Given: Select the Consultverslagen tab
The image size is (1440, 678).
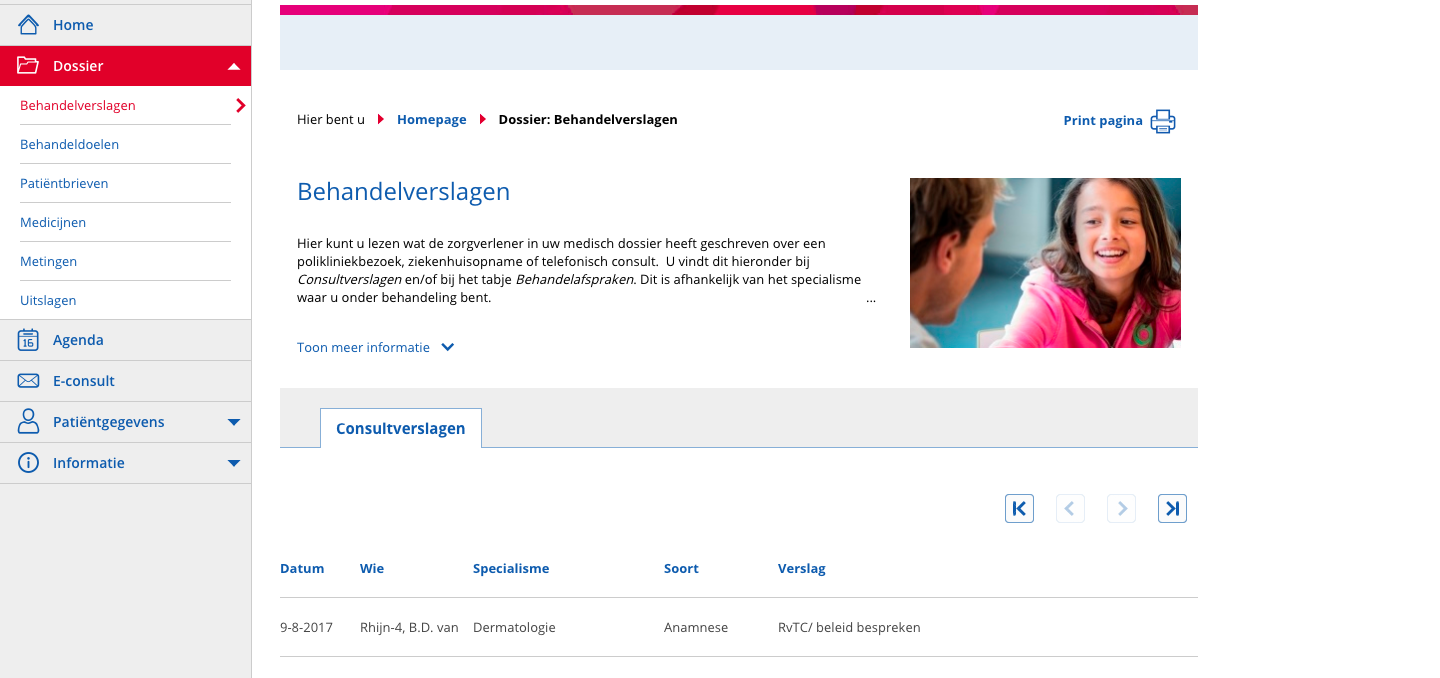Looking at the screenshot, I should [x=400, y=429].
